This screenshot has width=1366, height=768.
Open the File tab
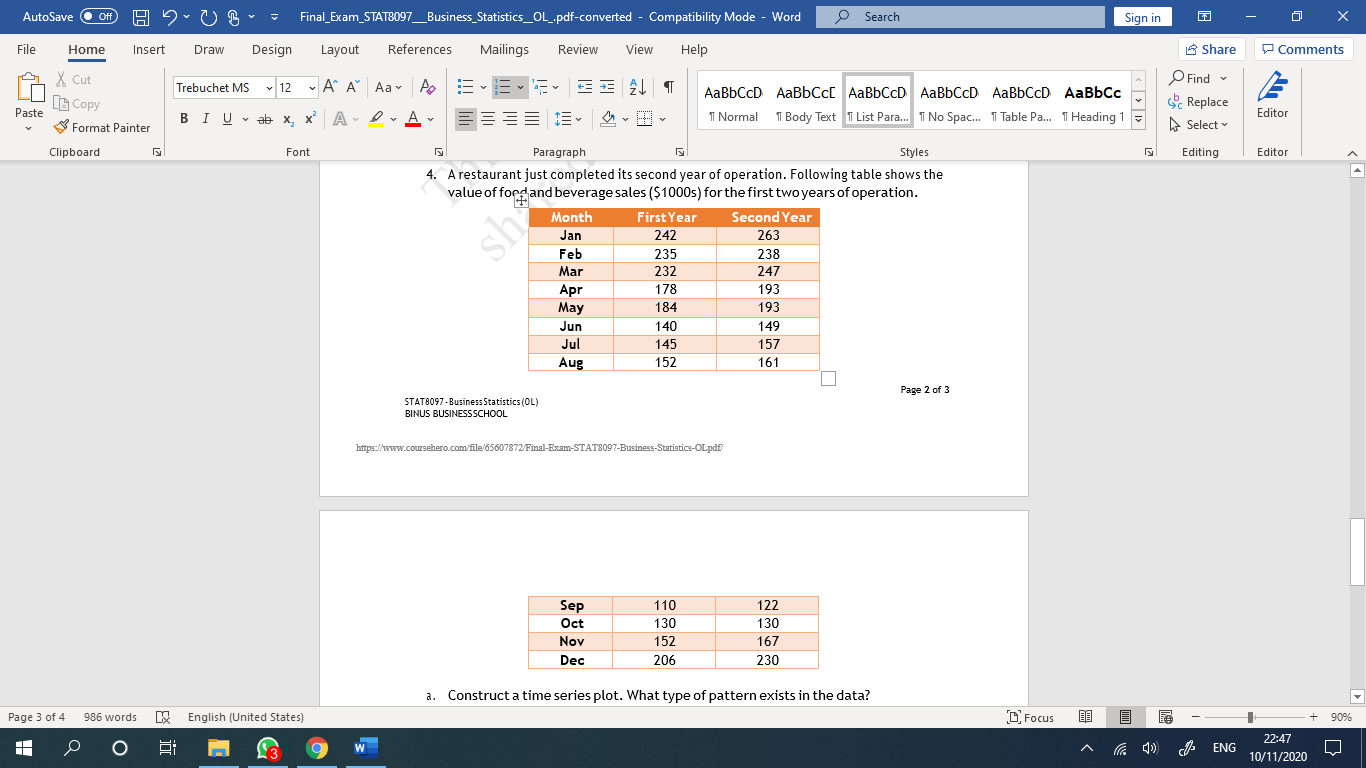(x=26, y=49)
